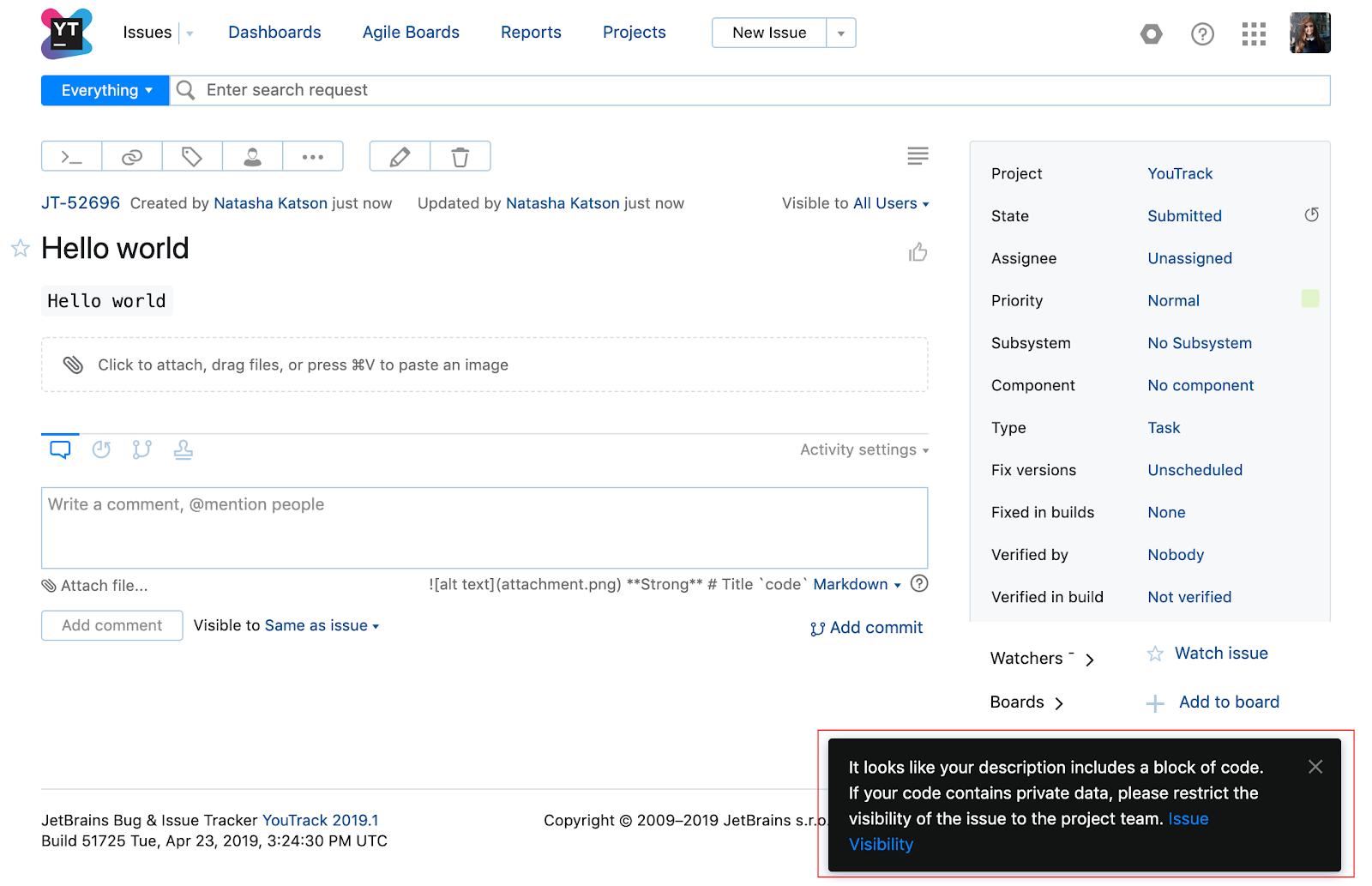The width and height of the screenshot is (1372, 886).
Task: Click Attach file... link
Action: pyautogui.click(x=94, y=586)
